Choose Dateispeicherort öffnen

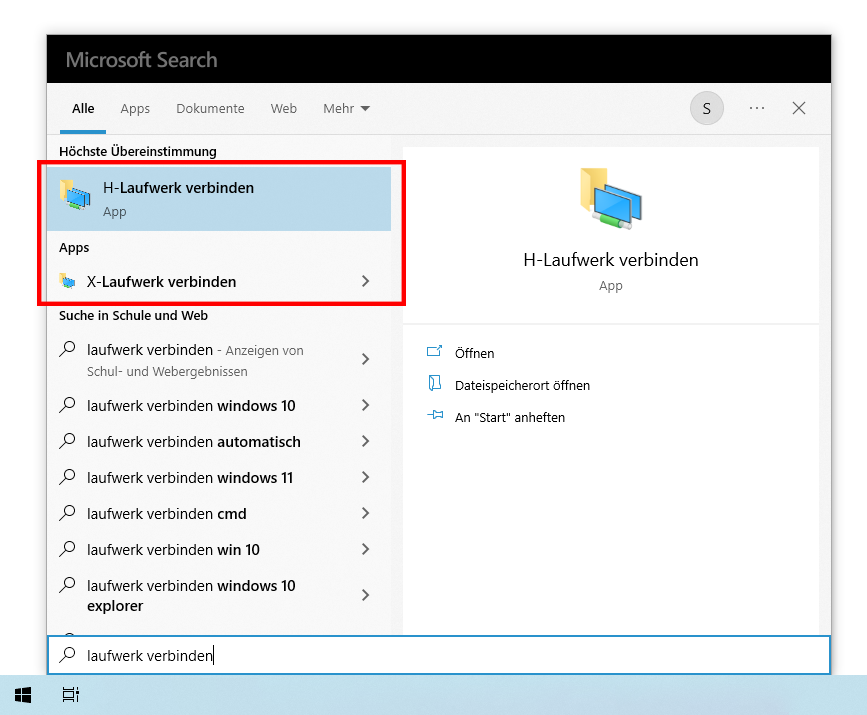point(521,385)
